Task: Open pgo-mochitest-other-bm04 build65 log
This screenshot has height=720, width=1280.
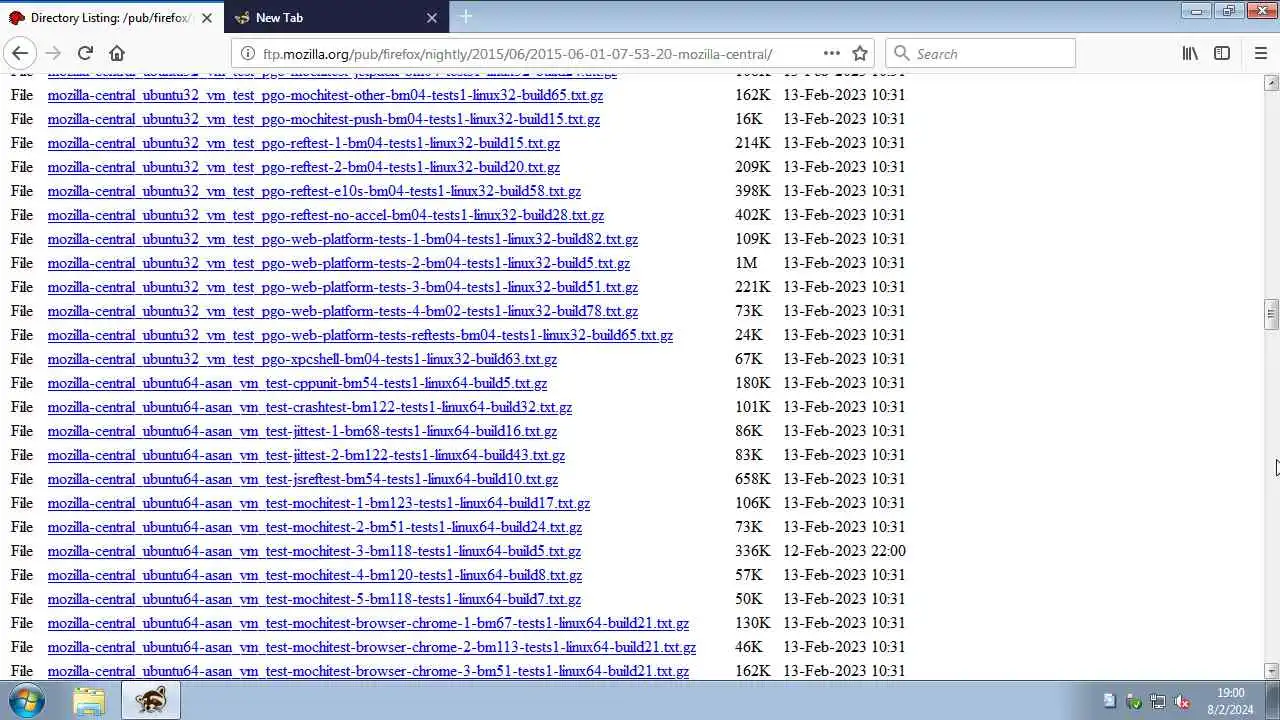Action: pos(325,95)
